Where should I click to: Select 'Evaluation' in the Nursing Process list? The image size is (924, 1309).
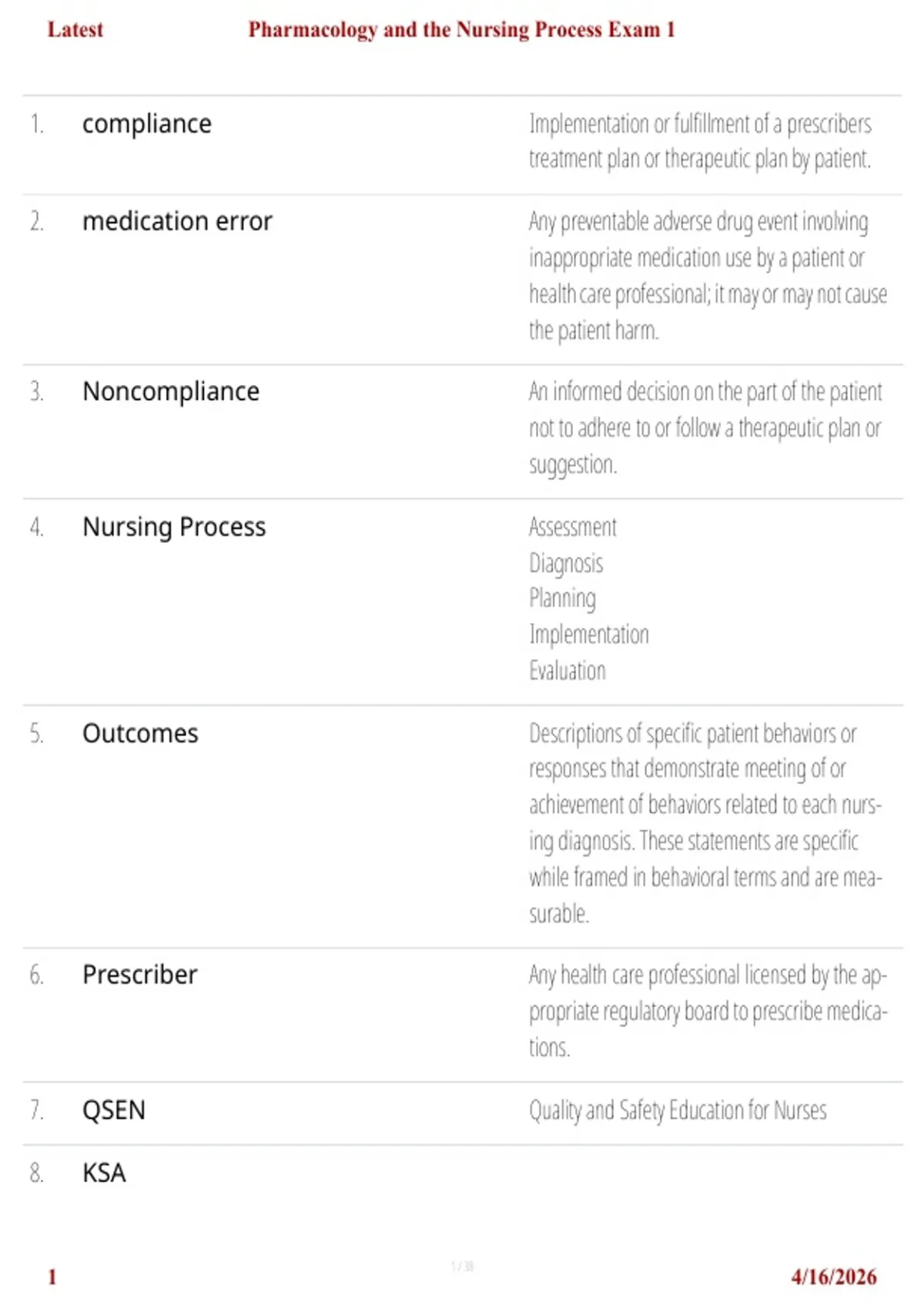tap(567, 671)
